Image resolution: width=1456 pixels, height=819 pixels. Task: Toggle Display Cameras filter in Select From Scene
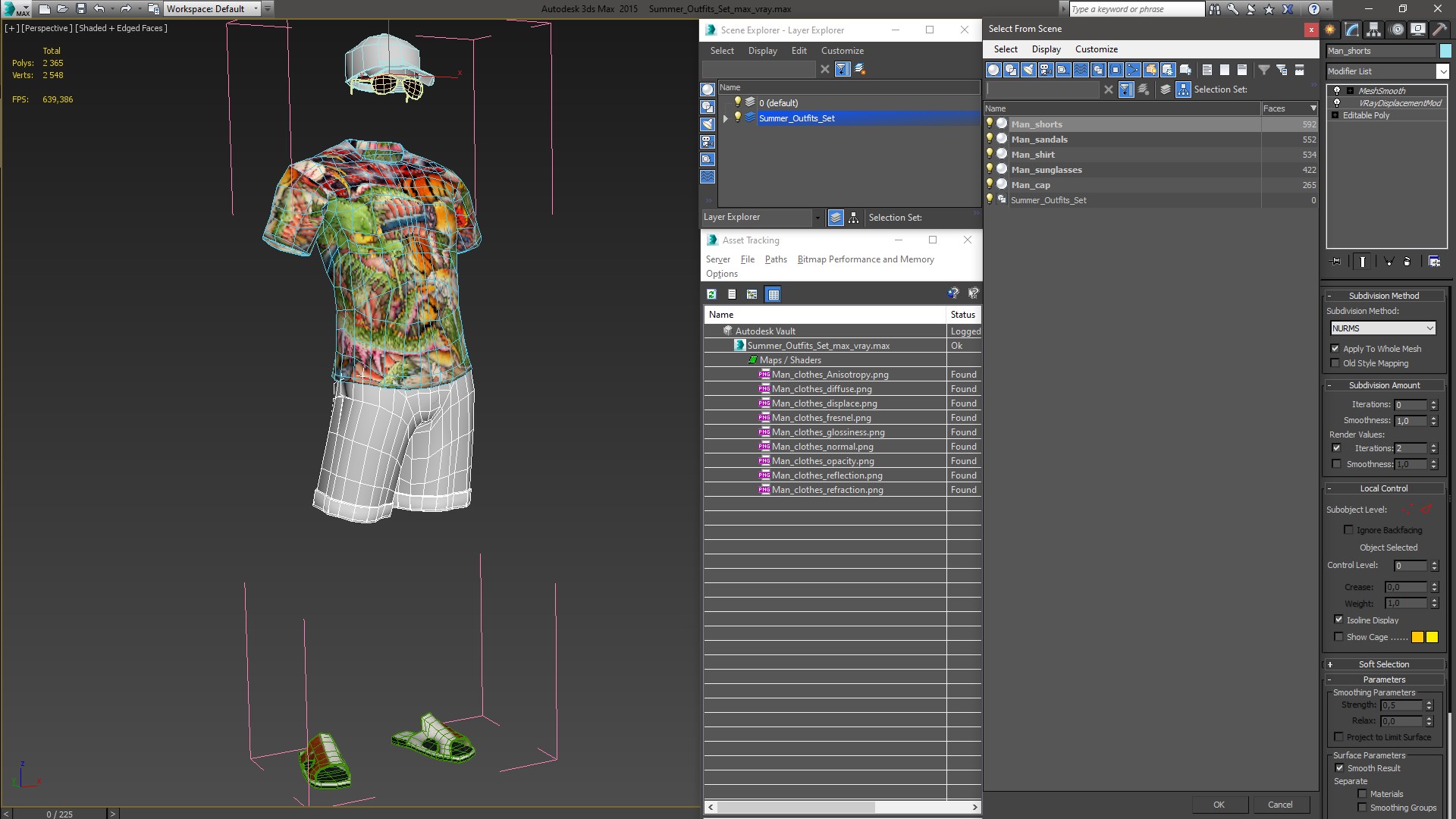point(1046,70)
